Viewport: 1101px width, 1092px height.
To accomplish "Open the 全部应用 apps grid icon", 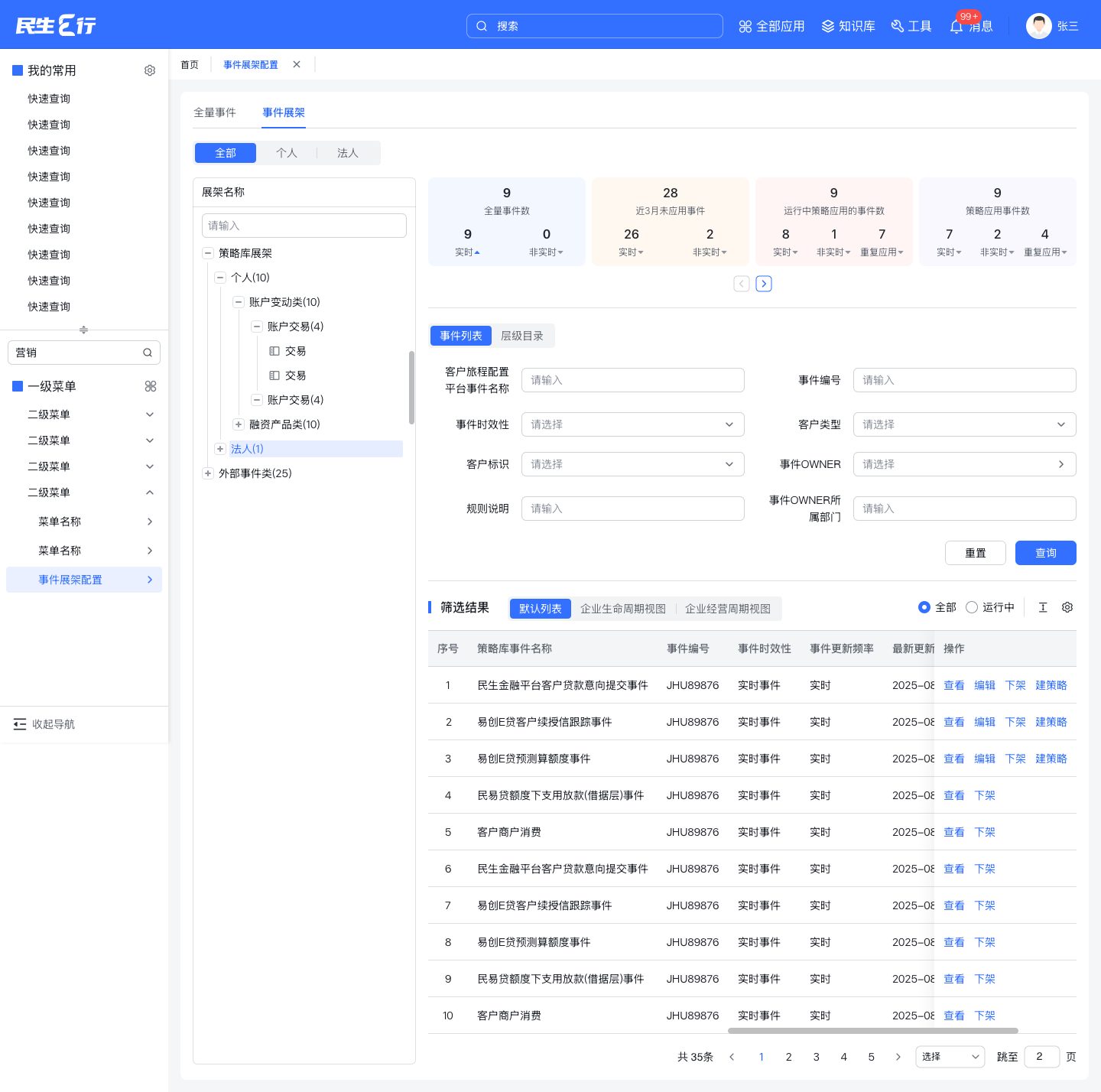I will (x=745, y=27).
